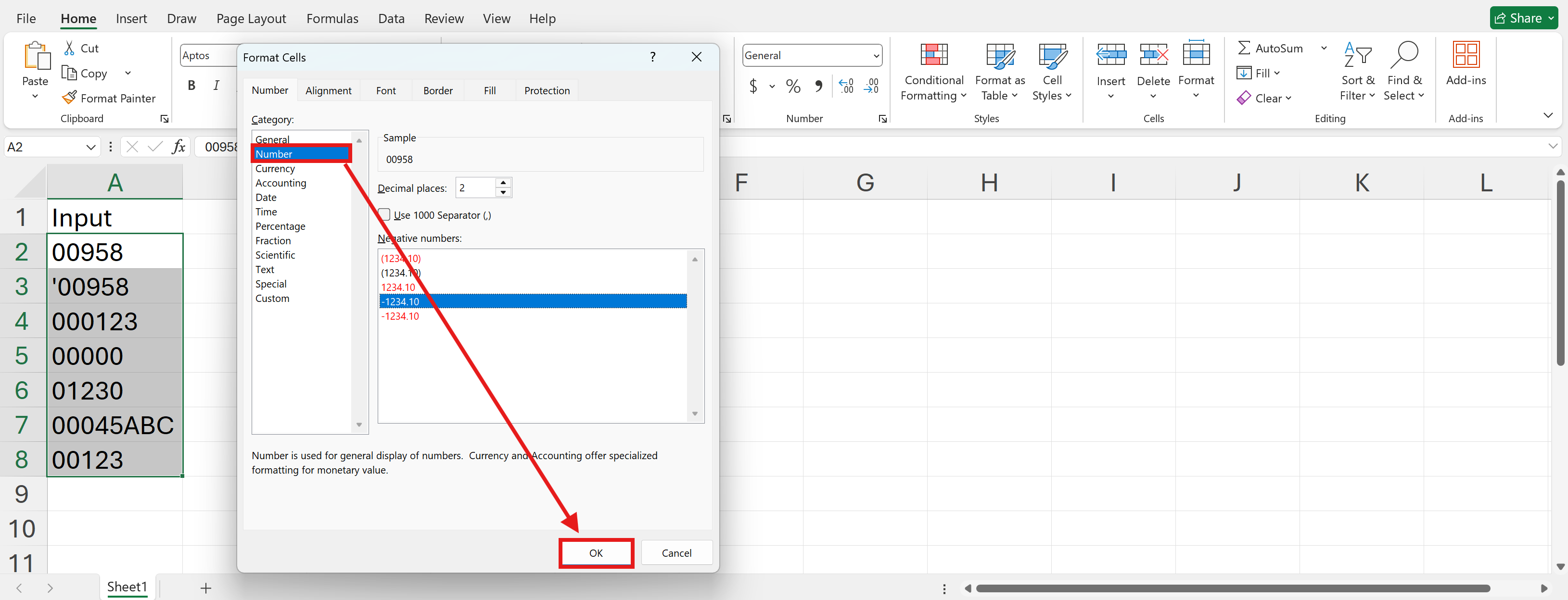This screenshot has width=1568, height=600.
Task: Click the Increase Decimal icon
Action: click(x=845, y=87)
